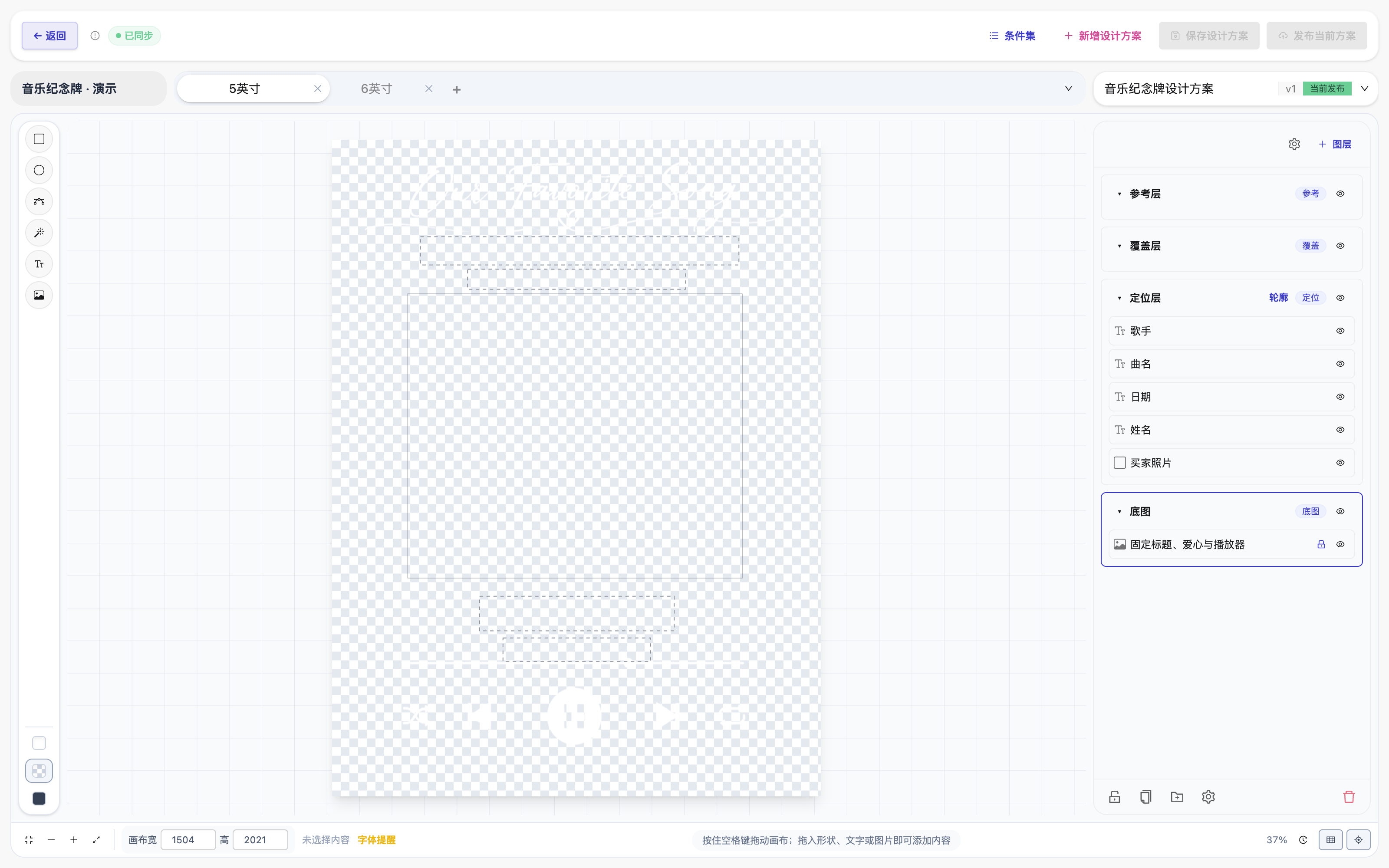
Task: Collapse the 底图 group triangle
Action: [x=1119, y=512]
